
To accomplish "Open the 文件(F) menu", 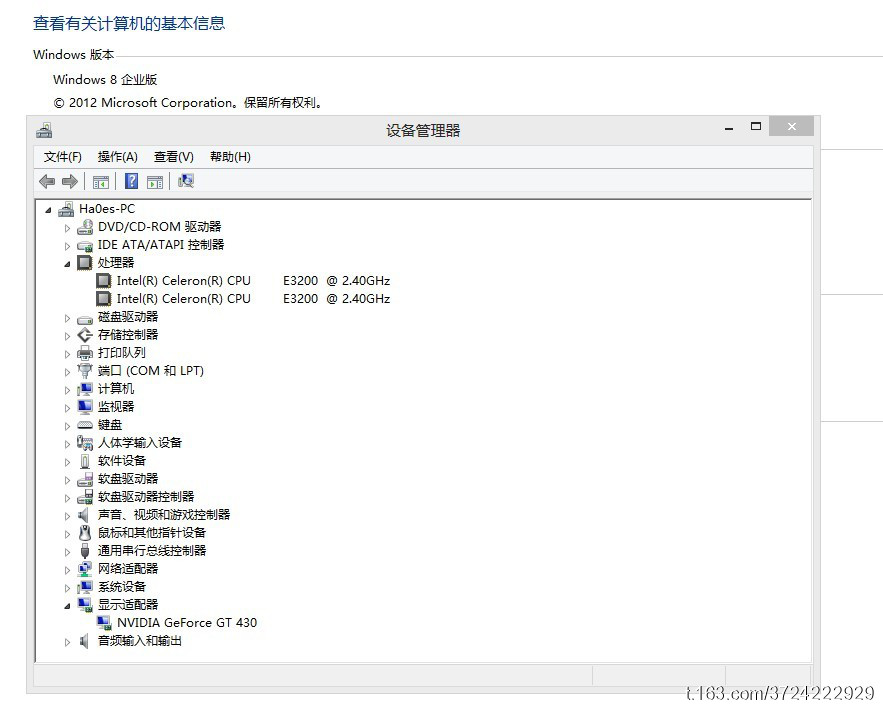I will (x=63, y=157).
